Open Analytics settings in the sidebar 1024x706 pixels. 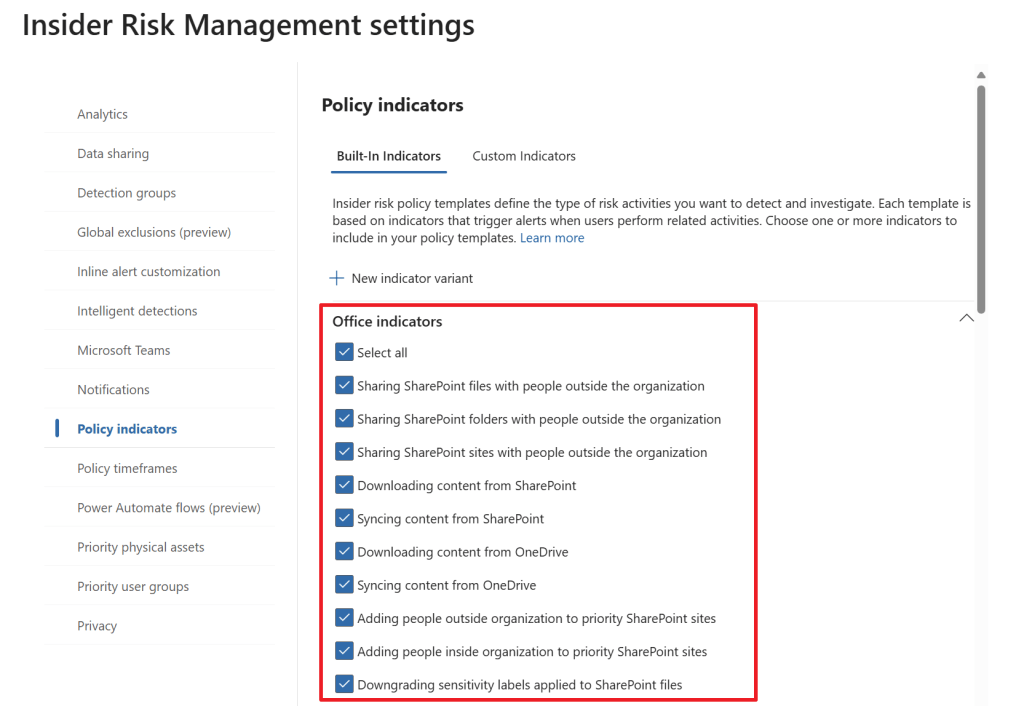[x=102, y=114]
